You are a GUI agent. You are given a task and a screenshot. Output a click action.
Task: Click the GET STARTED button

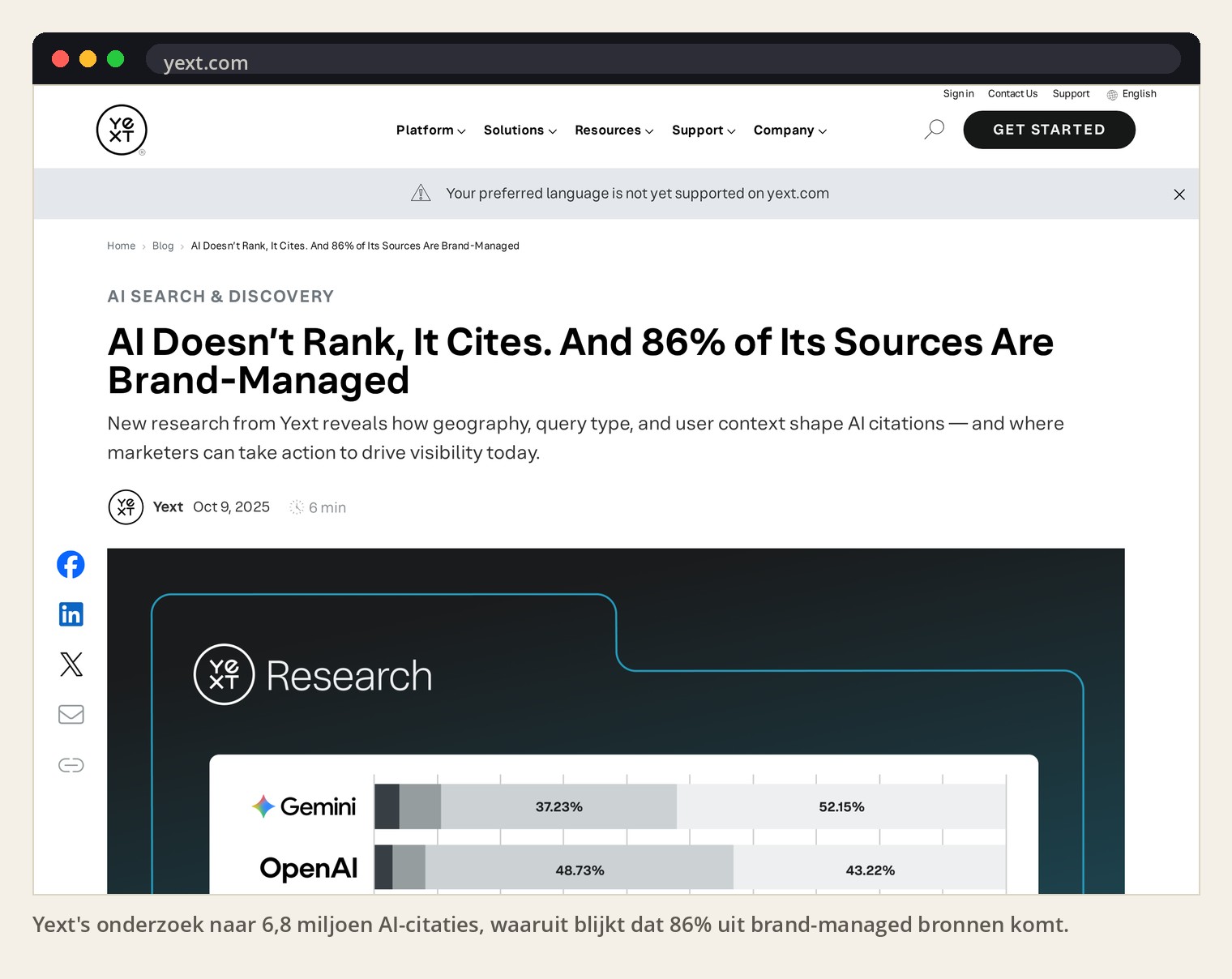(1049, 130)
